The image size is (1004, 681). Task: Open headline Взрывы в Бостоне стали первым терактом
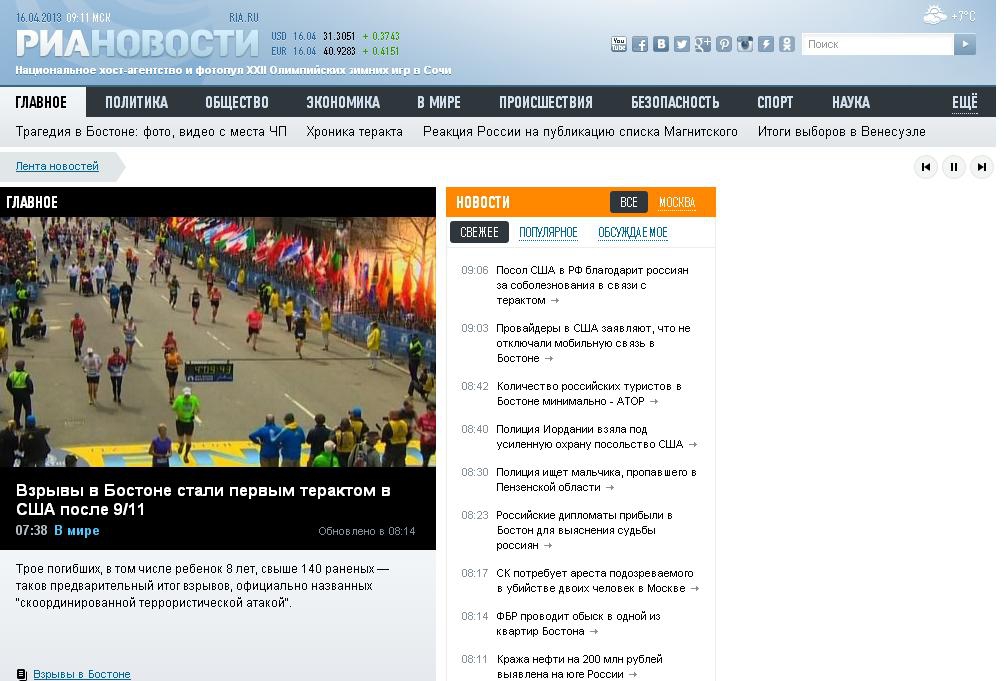coord(203,500)
